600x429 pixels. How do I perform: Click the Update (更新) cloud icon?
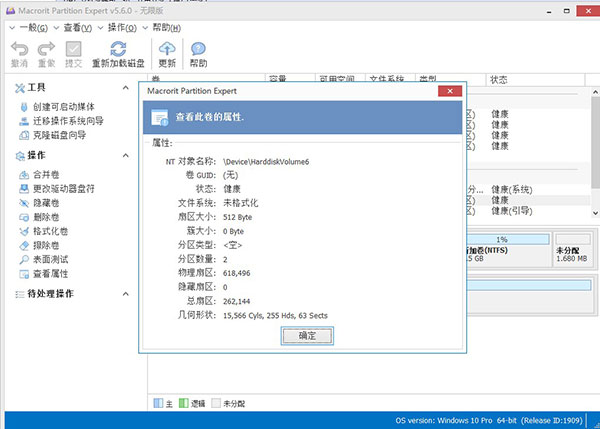point(167,49)
